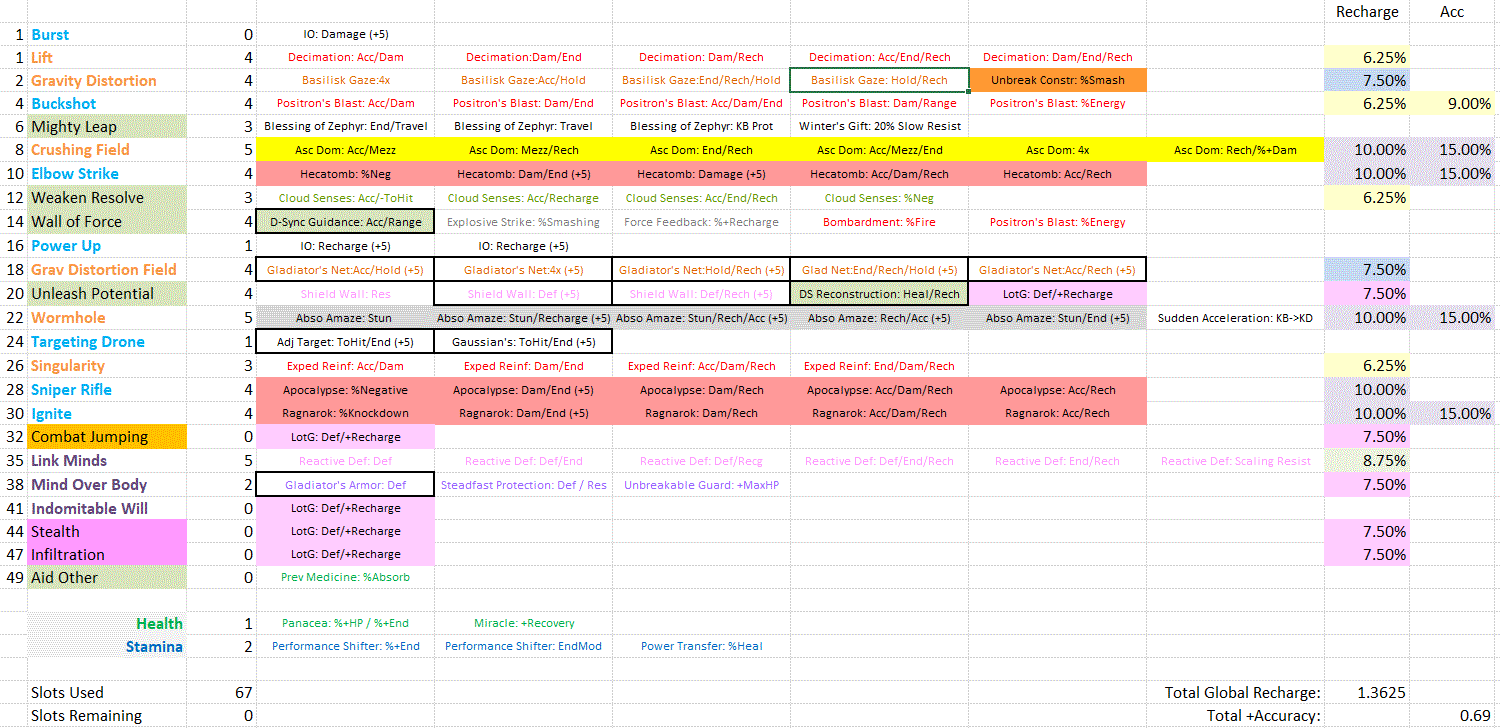Click the yellow Asc Dom: Rech/%+Dam cell
1500x728 pixels.
point(1235,150)
